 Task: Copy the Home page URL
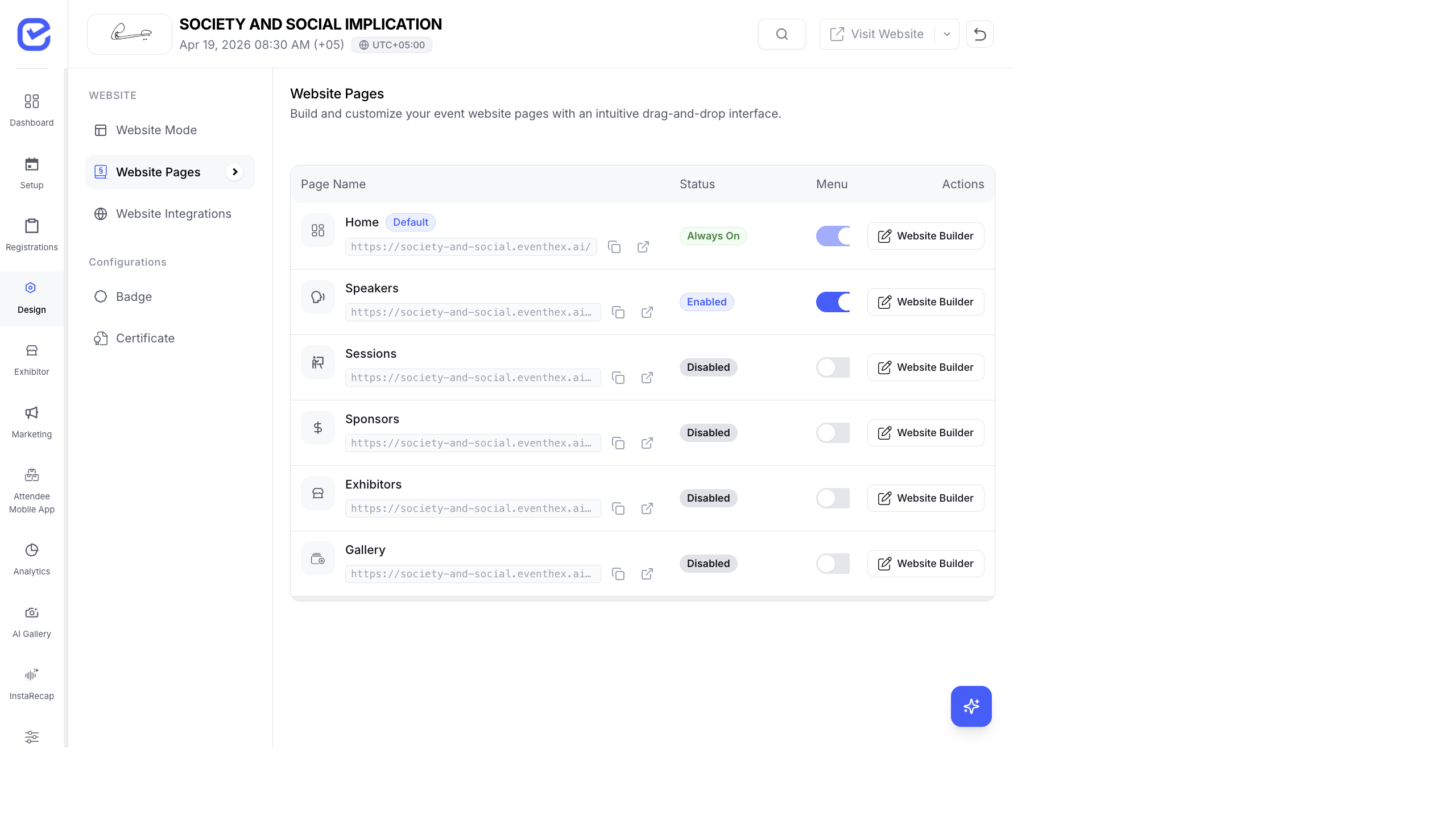tap(615, 247)
